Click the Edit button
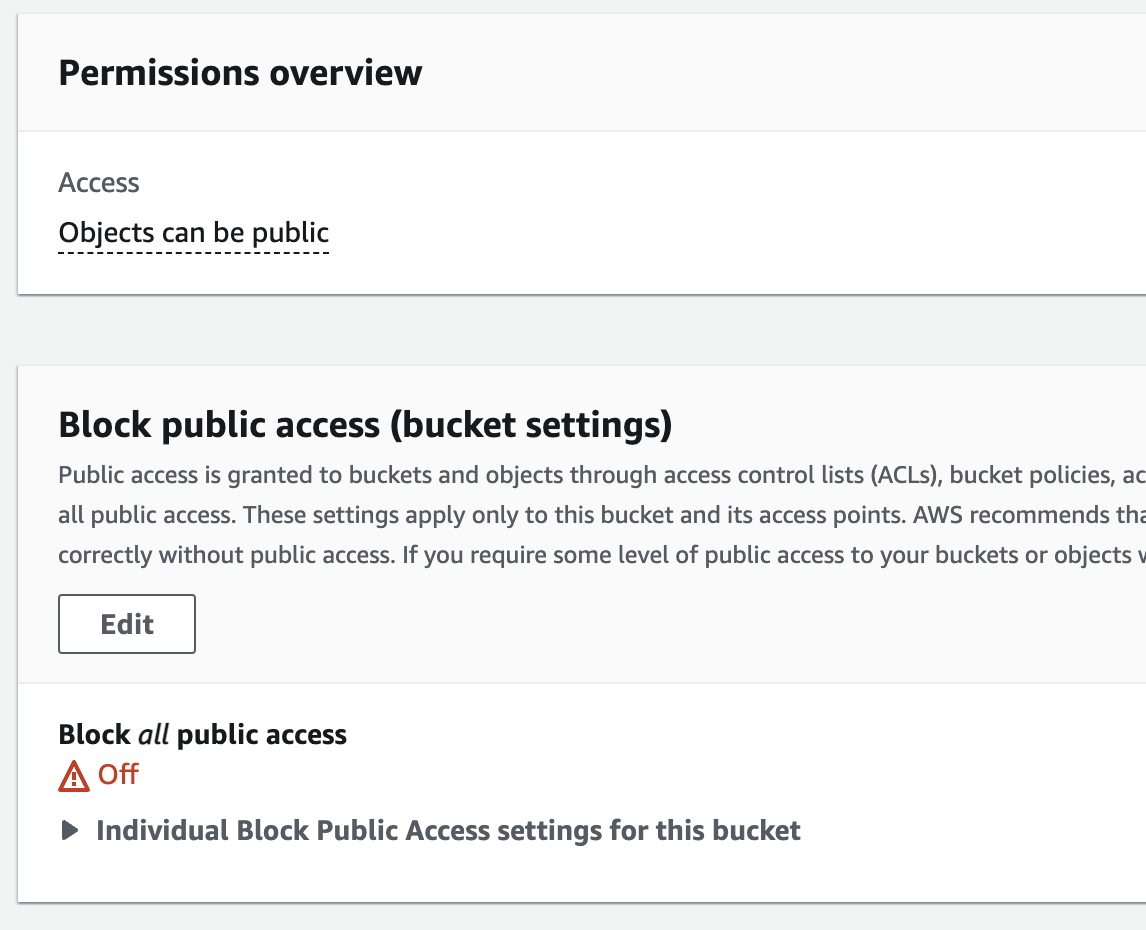 [x=126, y=623]
